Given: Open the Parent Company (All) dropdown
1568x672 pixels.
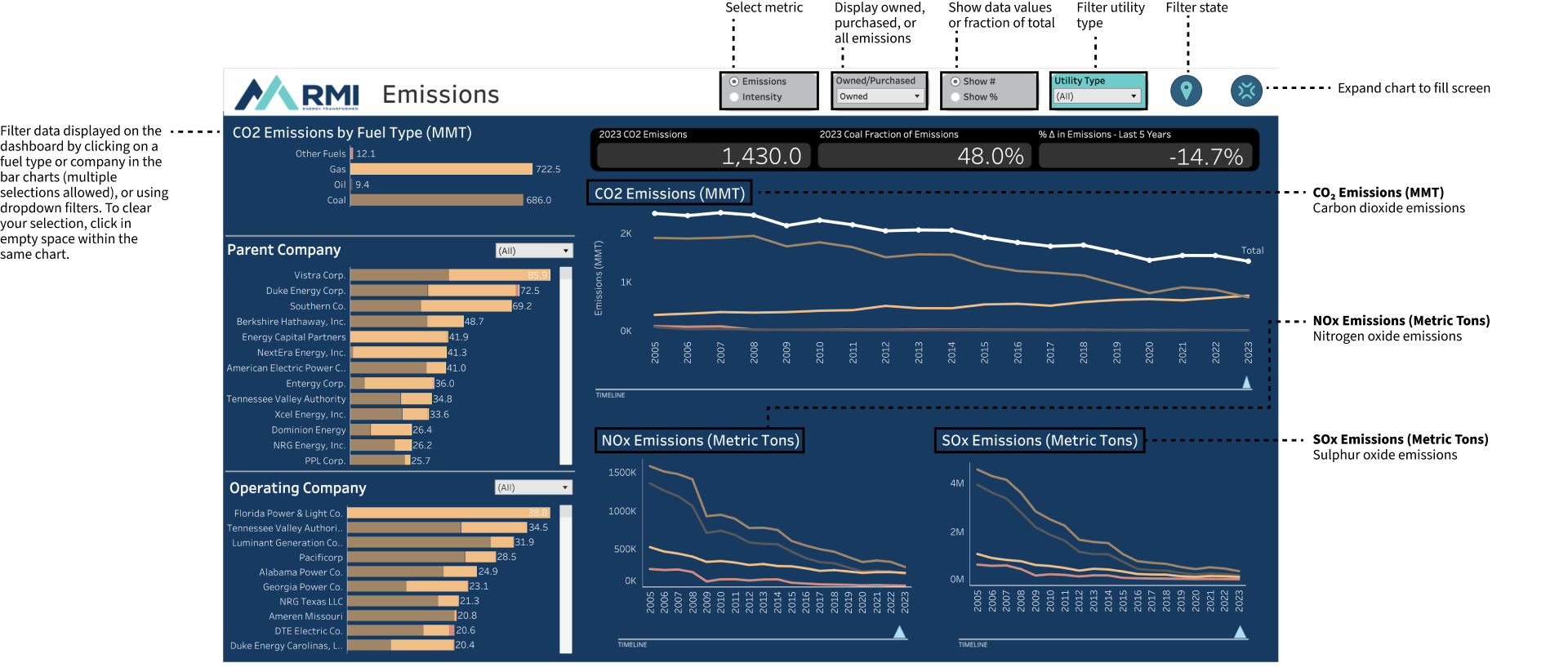Looking at the screenshot, I should pos(534,251).
